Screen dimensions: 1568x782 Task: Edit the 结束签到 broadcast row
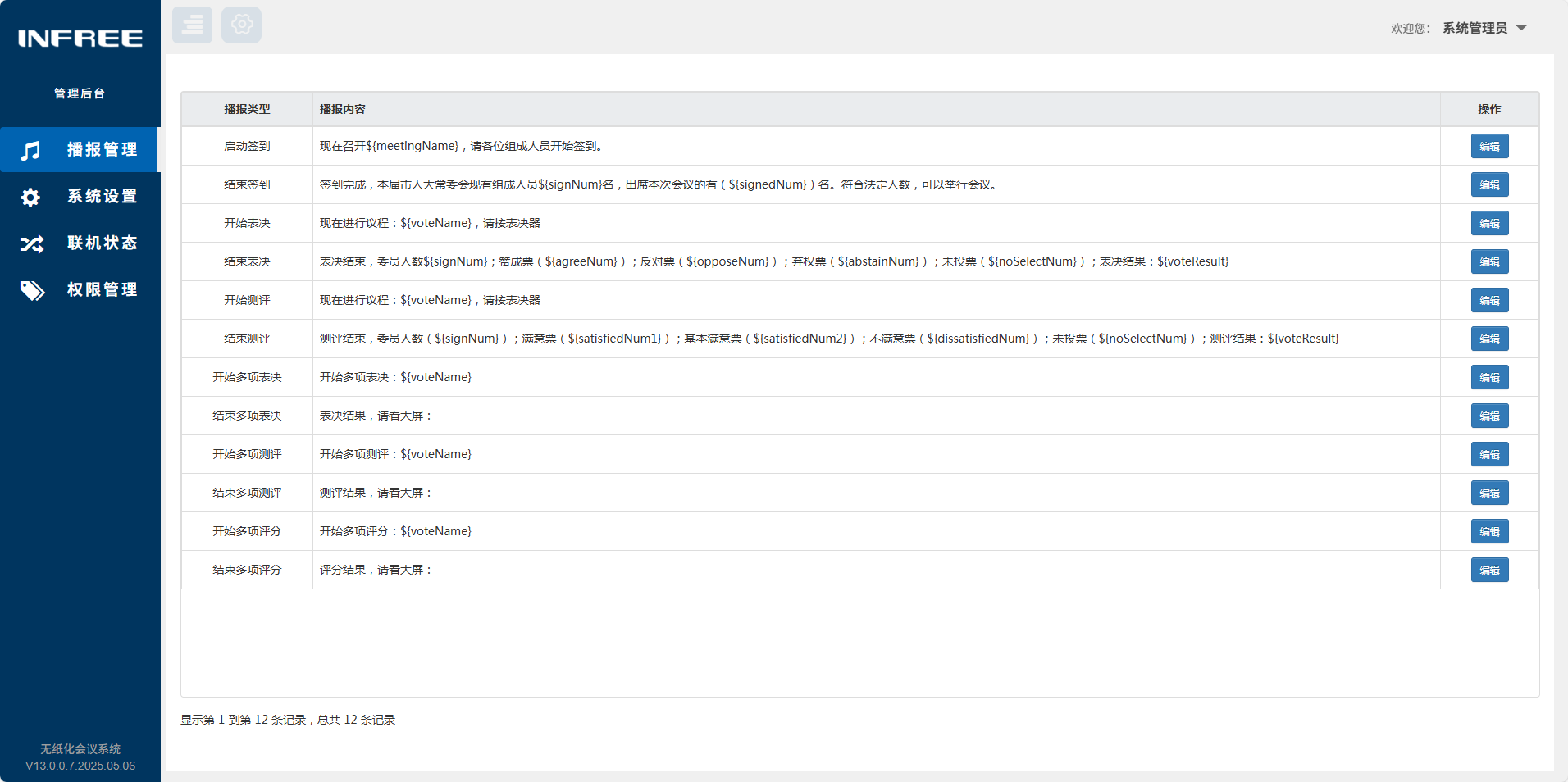coord(1489,184)
